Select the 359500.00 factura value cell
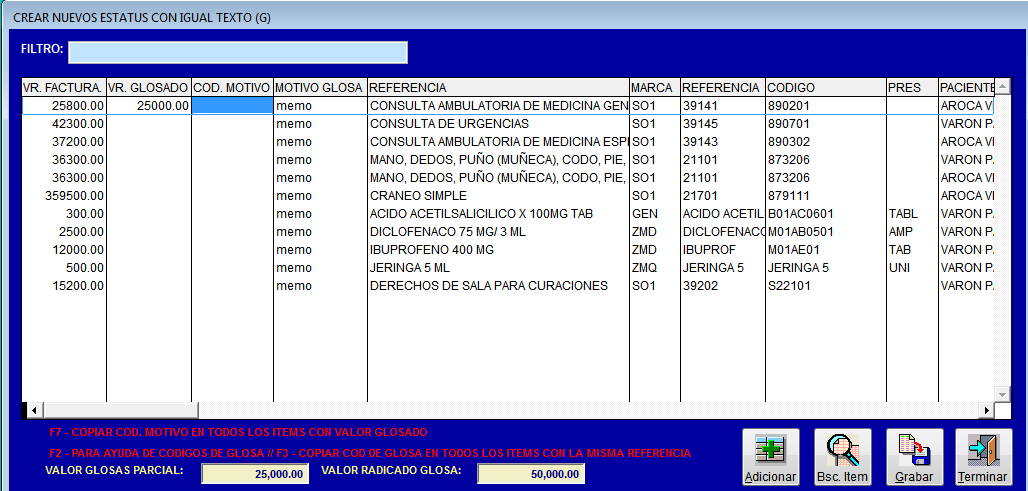Image resolution: width=1028 pixels, height=491 pixels. tap(64, 196)
